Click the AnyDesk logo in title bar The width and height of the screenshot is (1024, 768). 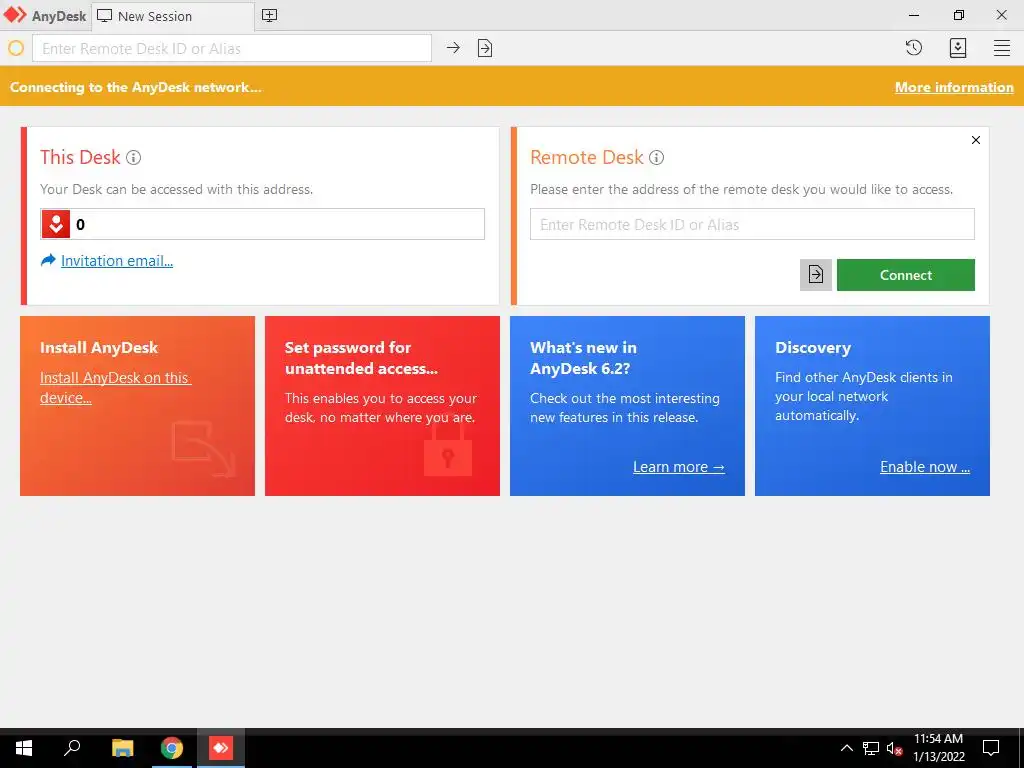[x=15, y=15]
